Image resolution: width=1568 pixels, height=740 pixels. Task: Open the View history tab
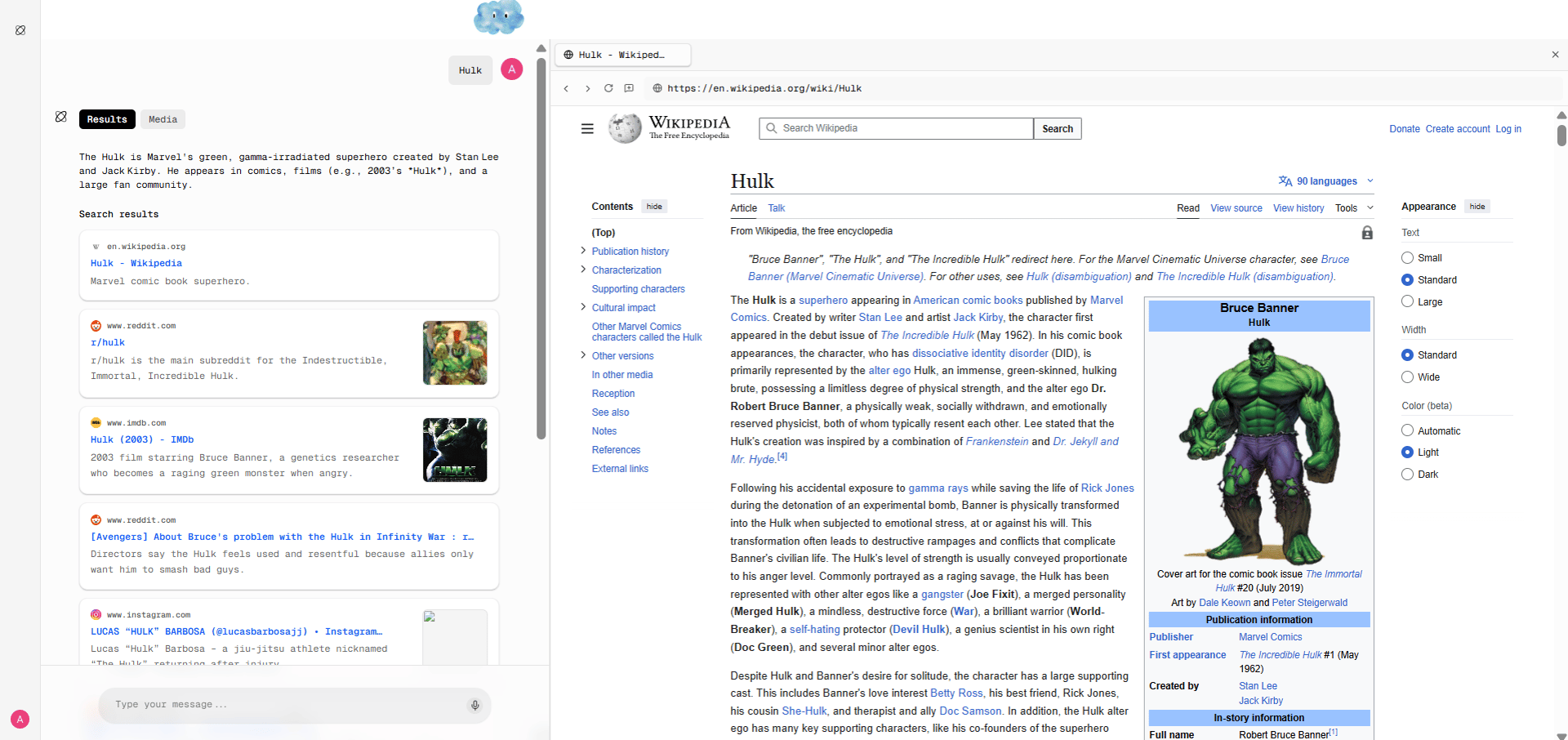[1298, 208]
